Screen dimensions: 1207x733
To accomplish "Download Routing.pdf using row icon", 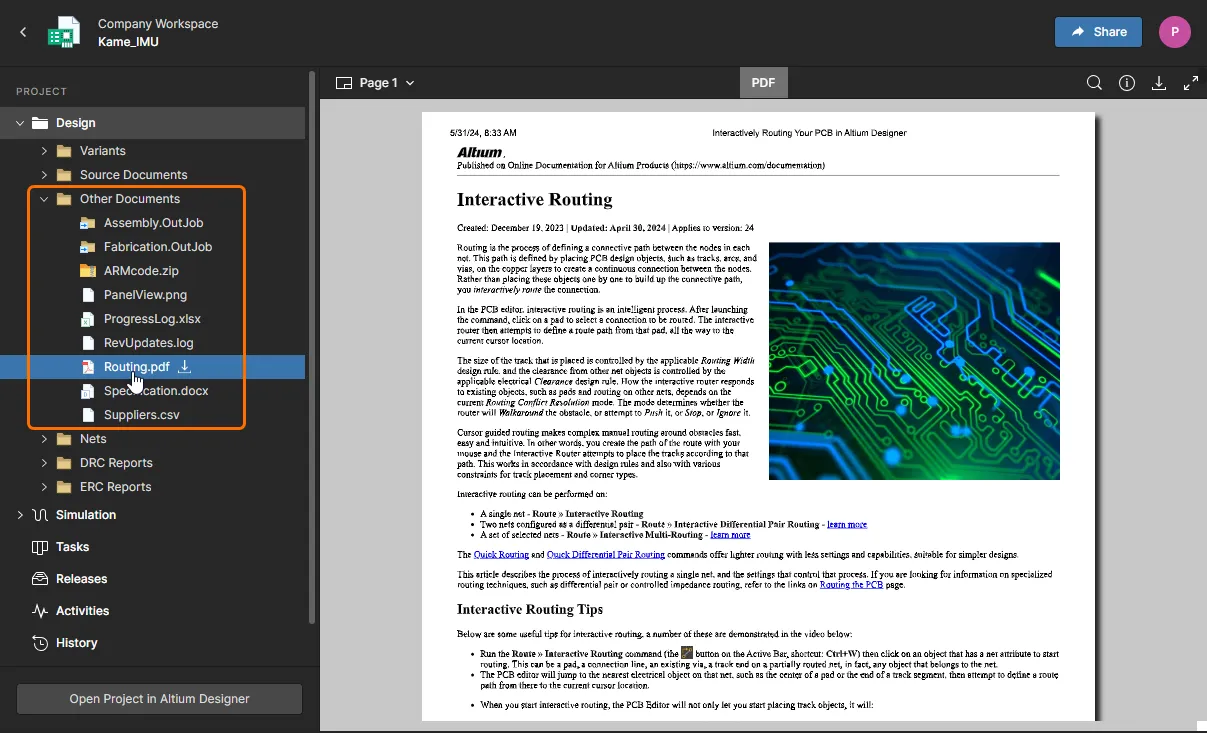I will pos(184,367).
